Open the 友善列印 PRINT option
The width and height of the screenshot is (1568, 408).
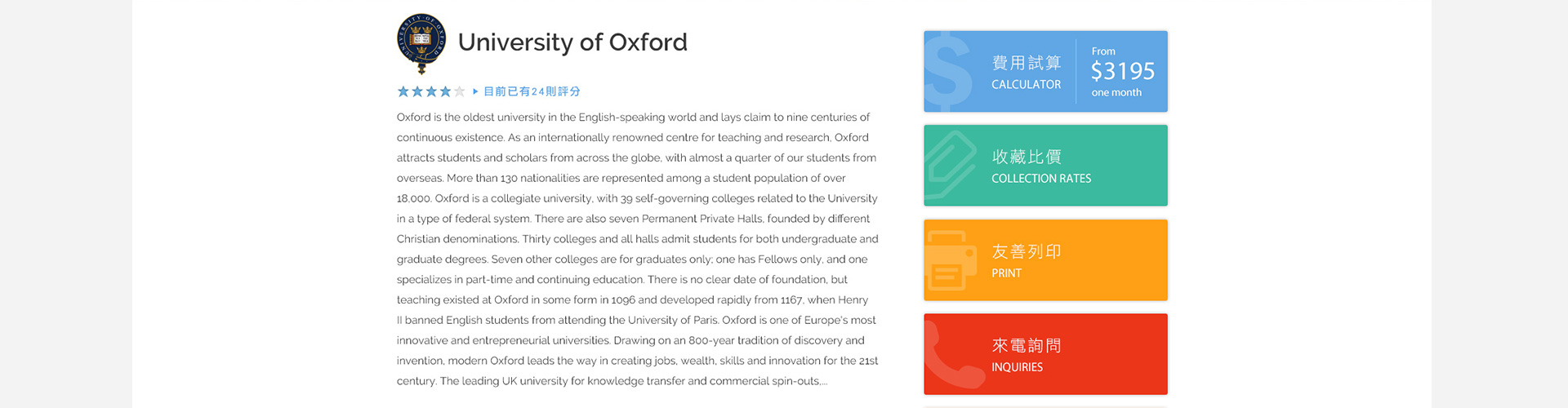1045,260
